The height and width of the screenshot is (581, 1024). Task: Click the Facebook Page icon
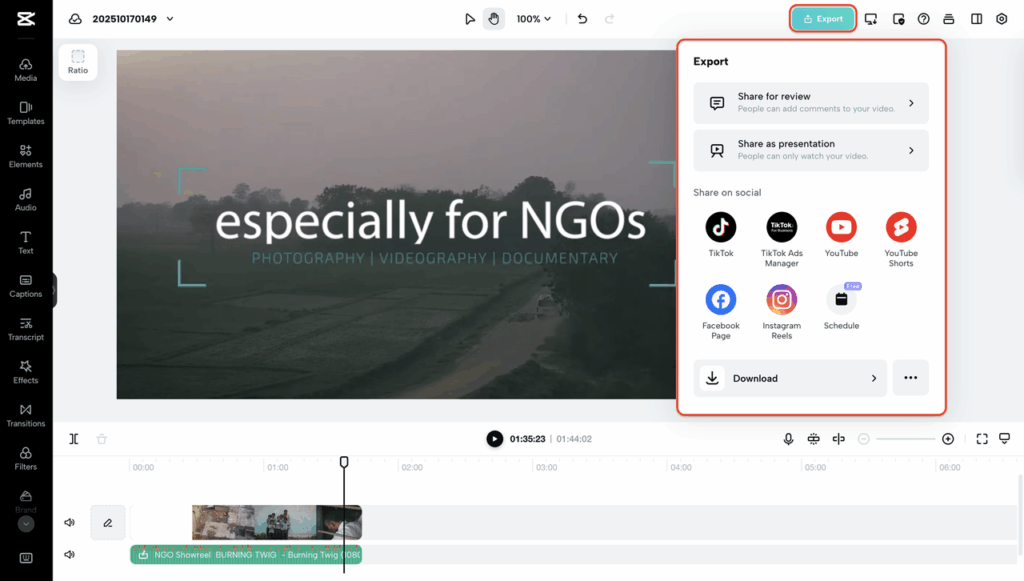[x=720, y=300]
